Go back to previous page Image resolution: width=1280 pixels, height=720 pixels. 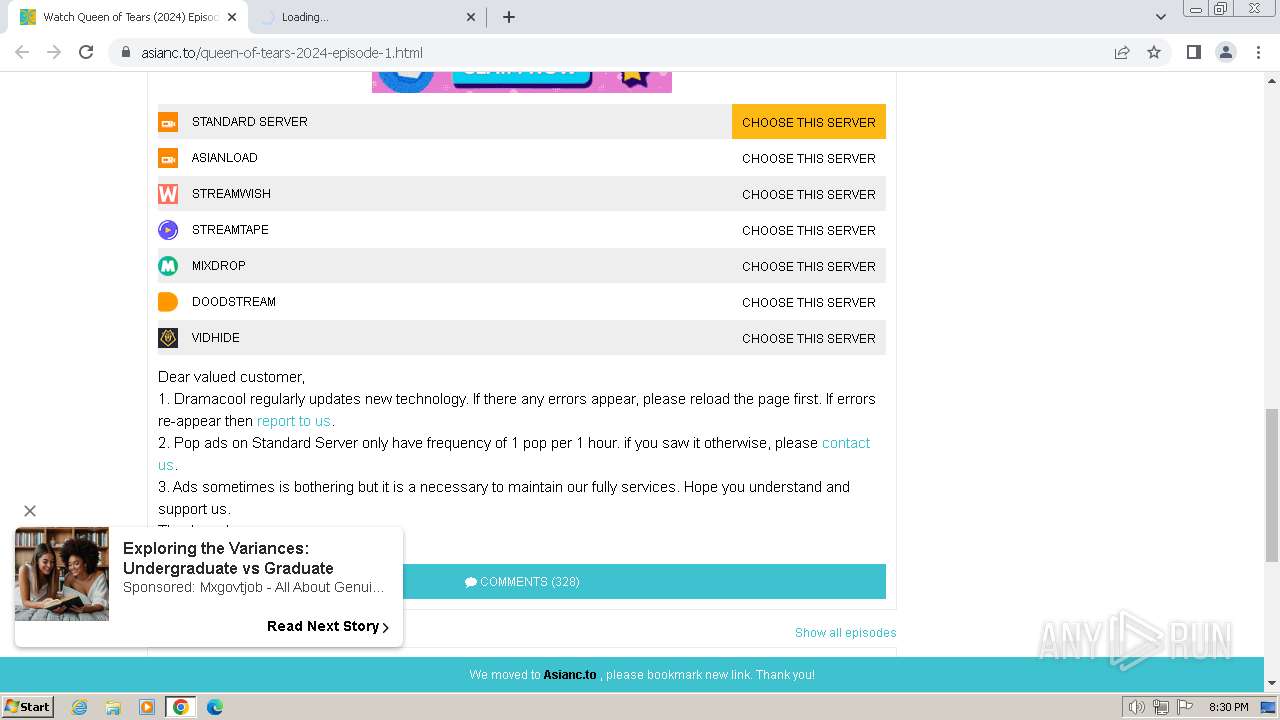(x=22, y=53)
